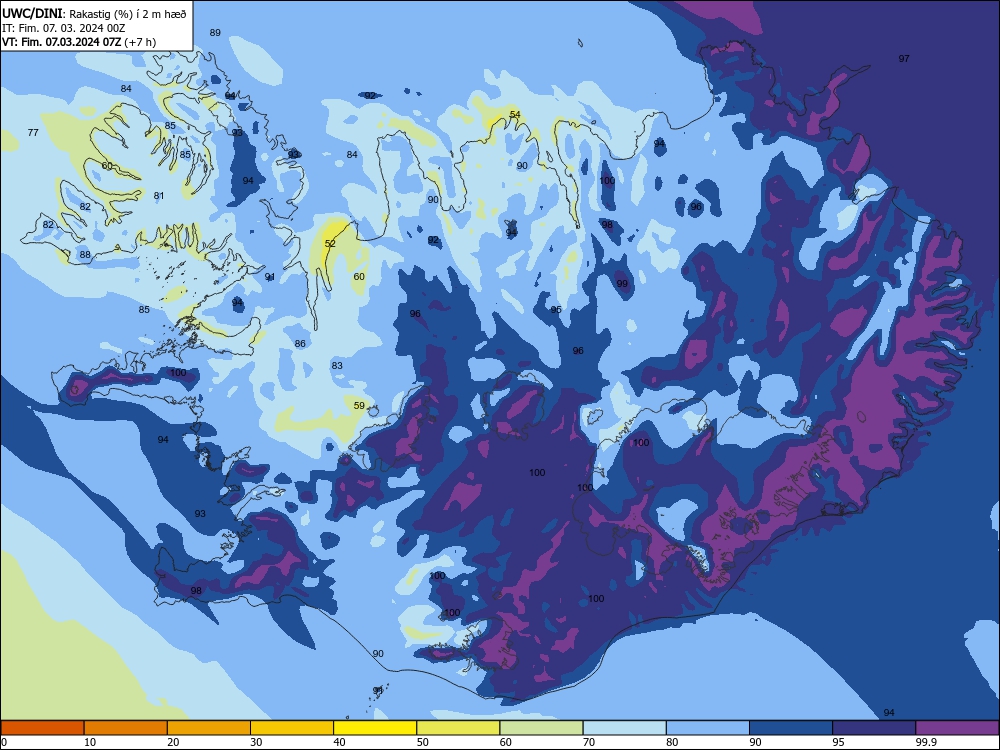This screenshot has width=1000, height=750.
Task: Click the '88' humidity value on map
Action: point(85,255)
